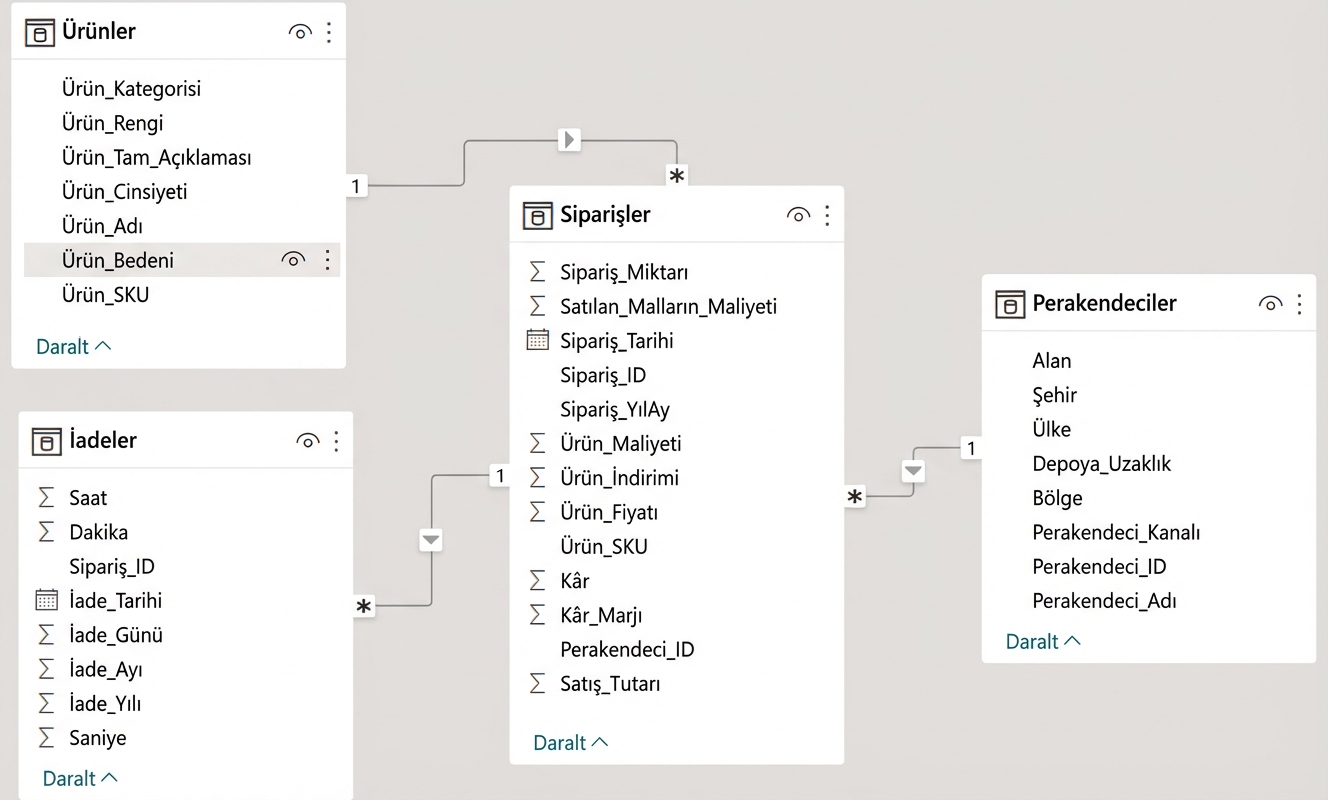Image resolution: width=1328 pixels, height=800 pixels.
Task: Toggle visibility eye on Ürünler table
Action: pos(300,31)
